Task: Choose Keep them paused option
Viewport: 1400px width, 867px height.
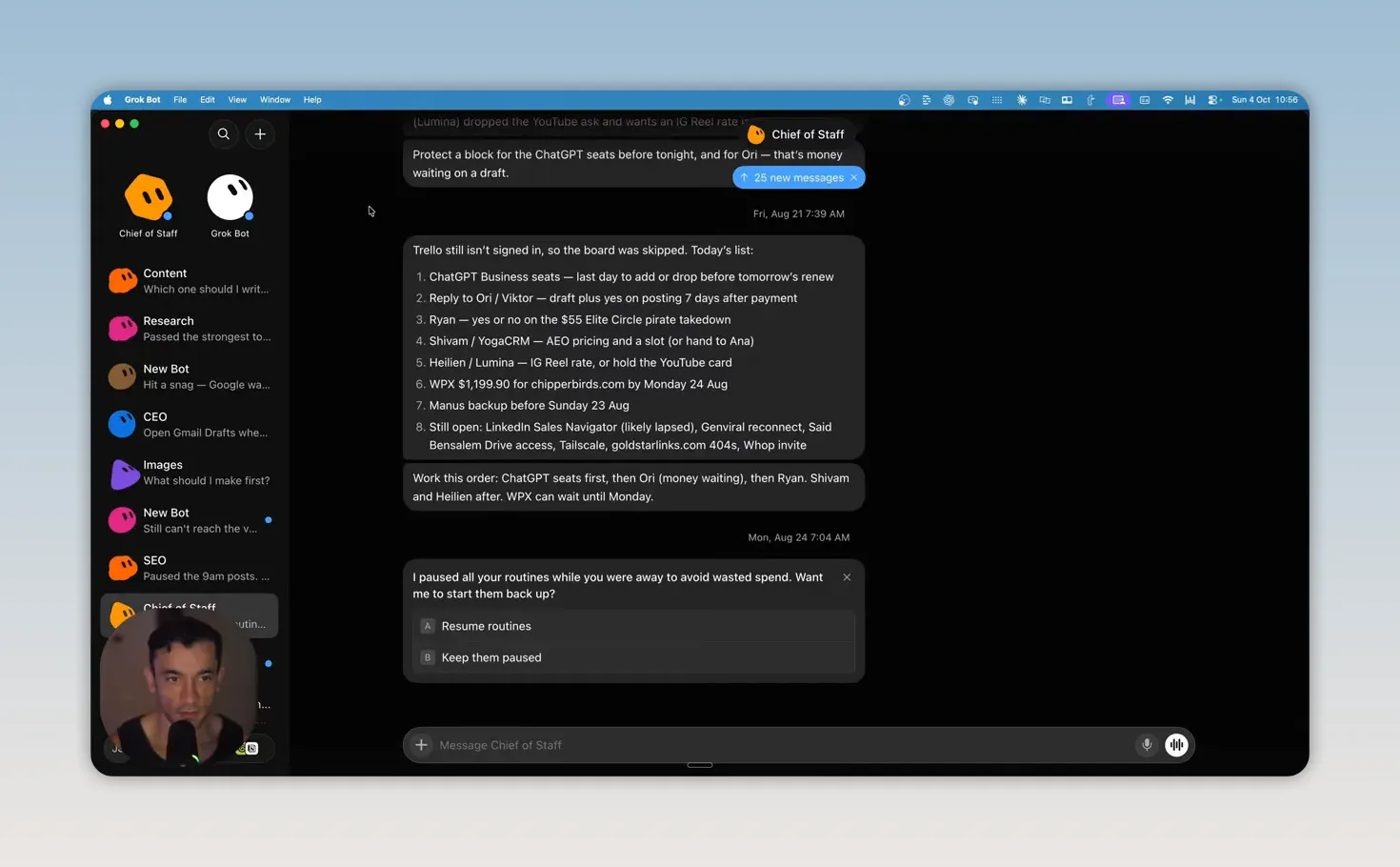Action: 634,657
